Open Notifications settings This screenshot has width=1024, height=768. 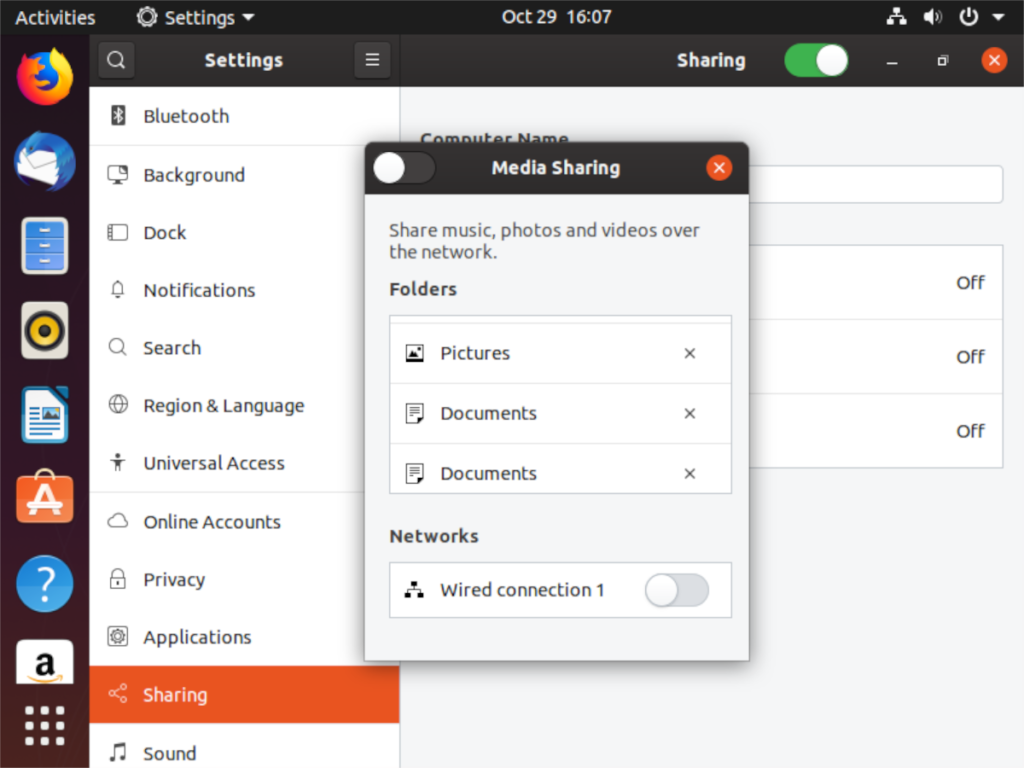click(x=200, y=290)
